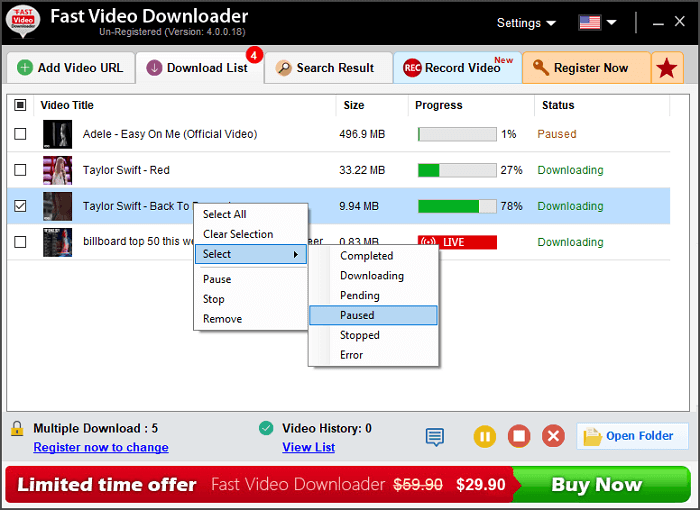
Task: Click the magnifier Search Result icon
Action: [x=283, y=68]
